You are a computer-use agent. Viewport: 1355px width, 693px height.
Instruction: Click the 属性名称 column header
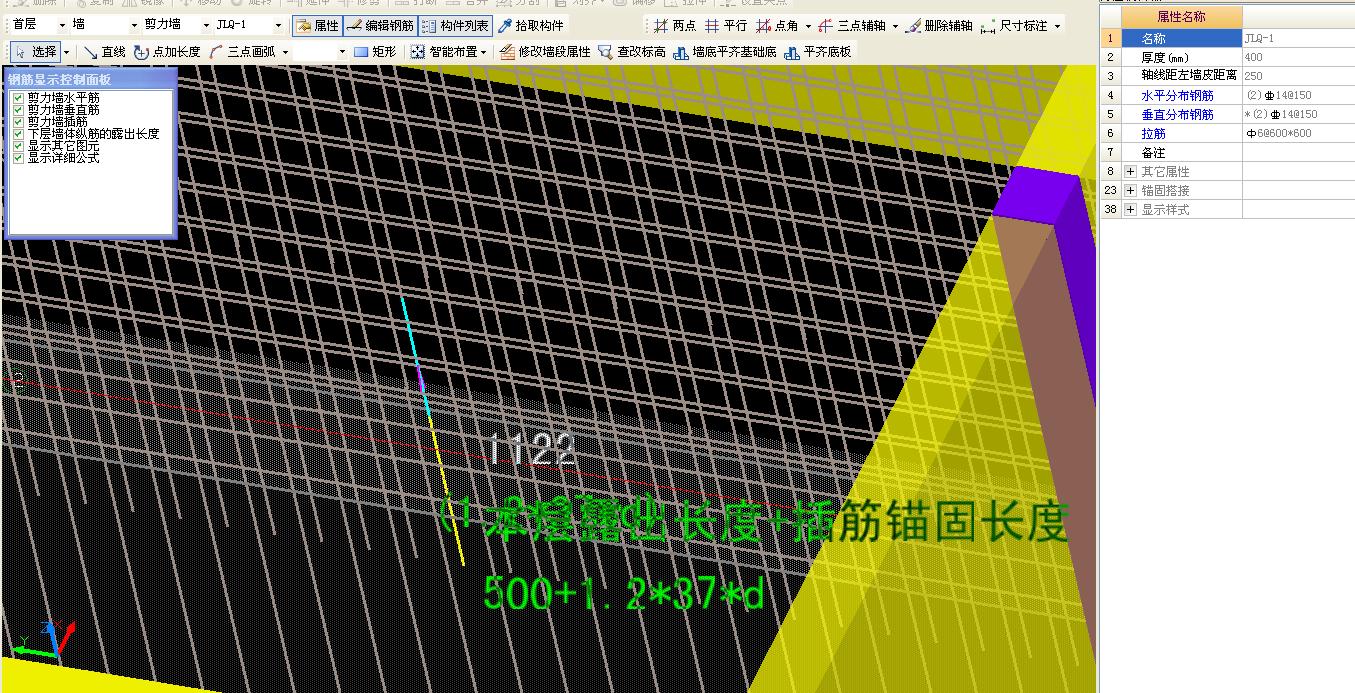click(x=1182, y=17)
